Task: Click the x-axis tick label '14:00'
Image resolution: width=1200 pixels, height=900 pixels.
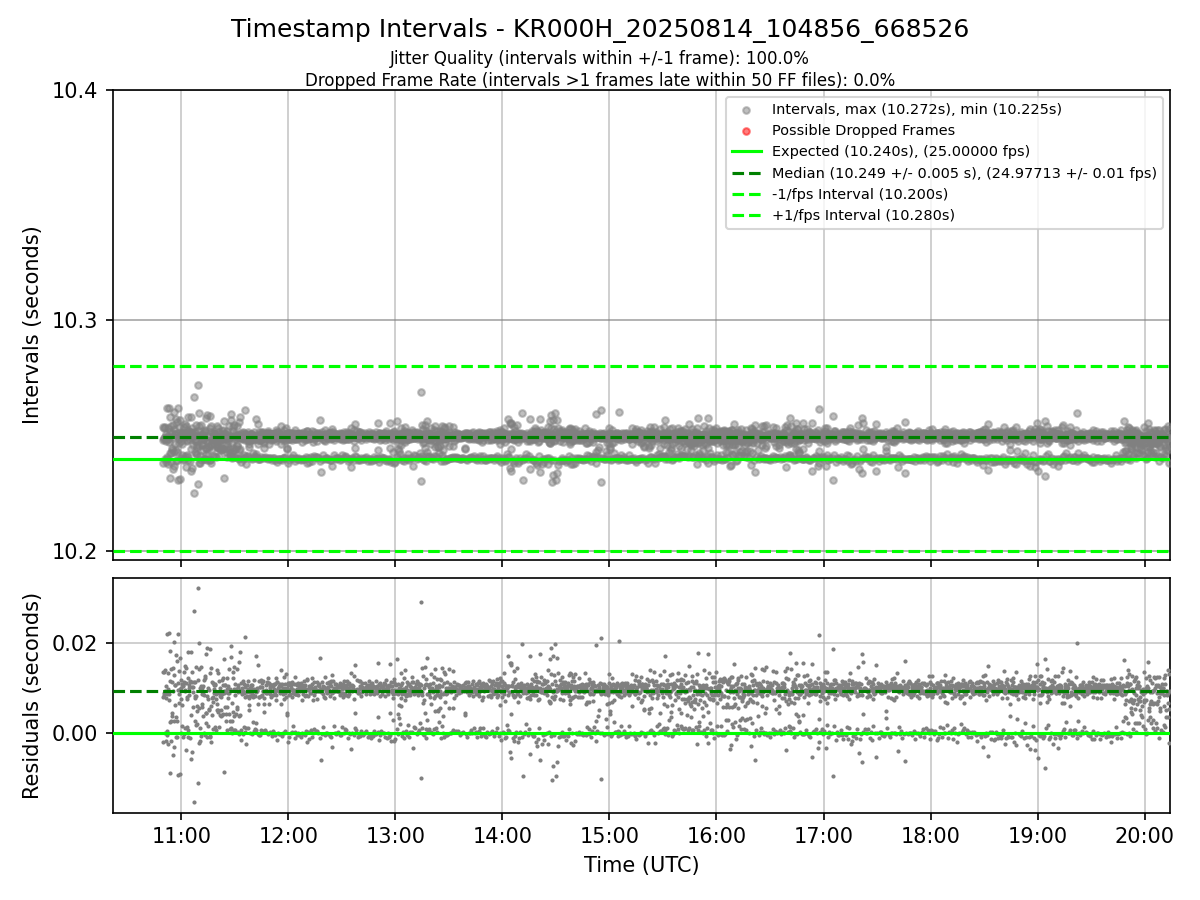Action: click(502, 834)
